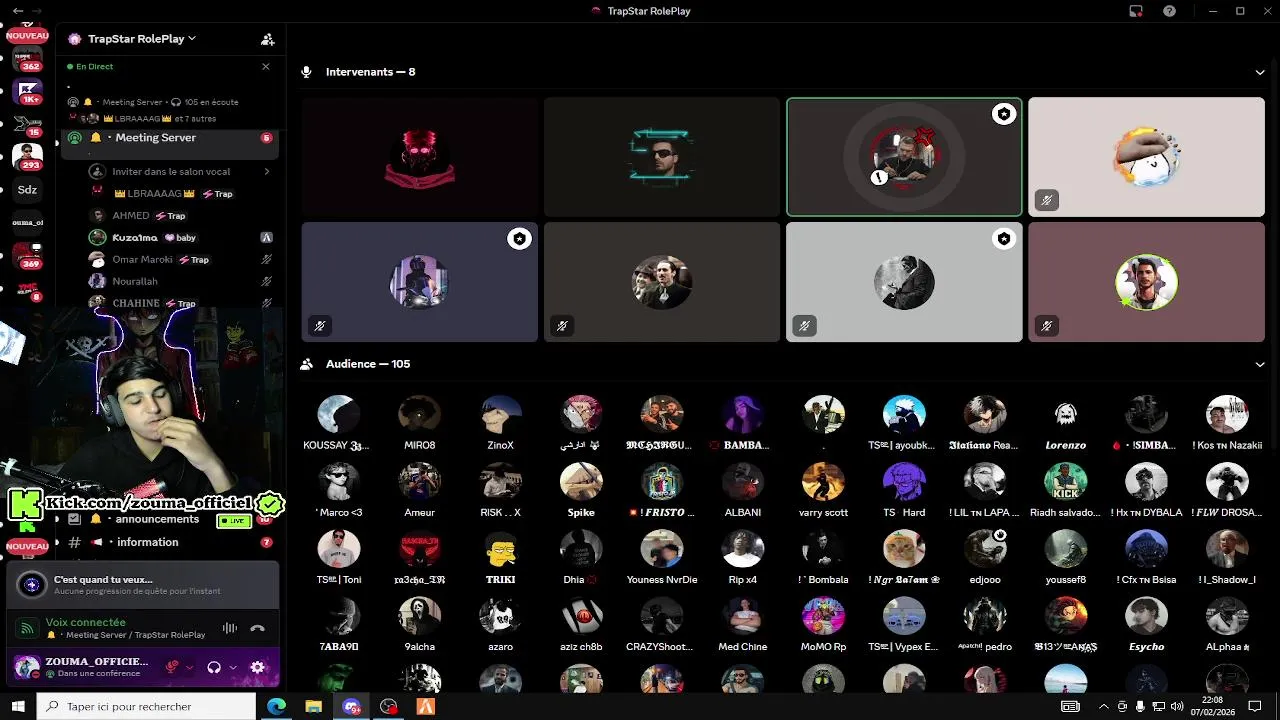Open server with 15 notifications badge
Image resolution: width=1280 pixels, height=720 pixels.
click(x=27, y=125)
